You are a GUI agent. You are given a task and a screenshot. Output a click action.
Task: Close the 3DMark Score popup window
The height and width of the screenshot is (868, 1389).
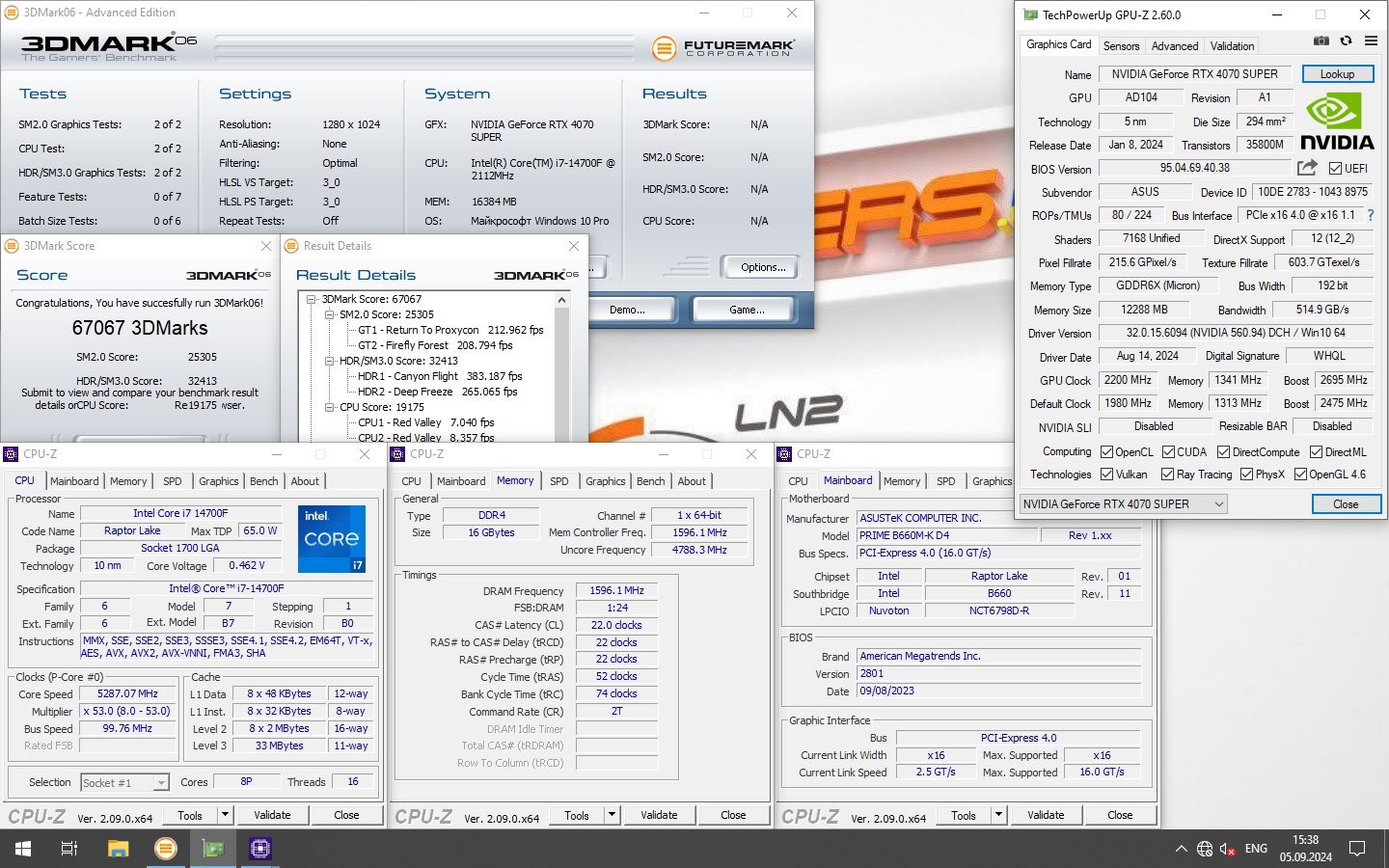click(266, 246)
